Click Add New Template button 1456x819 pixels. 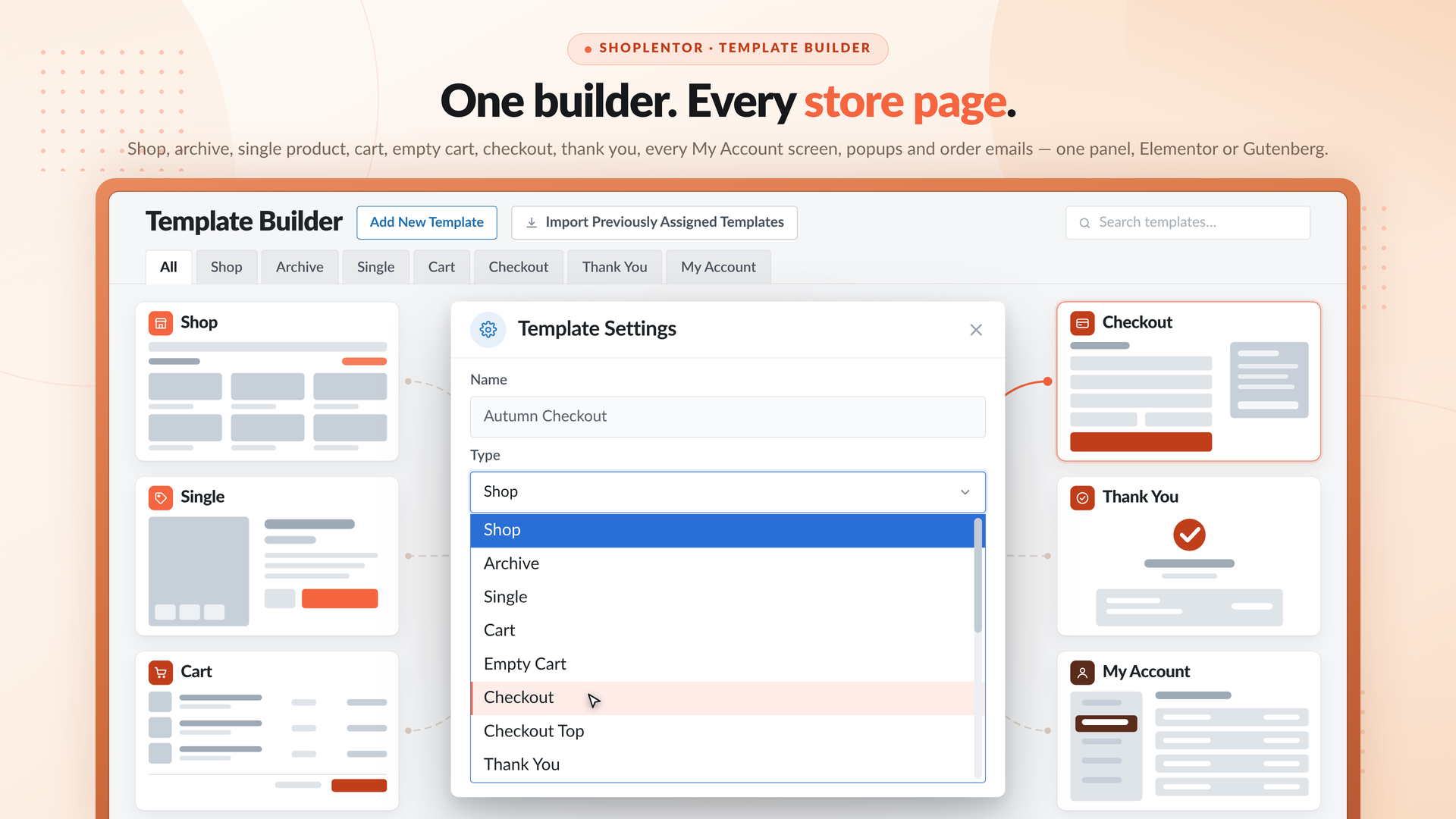point(426,222)
